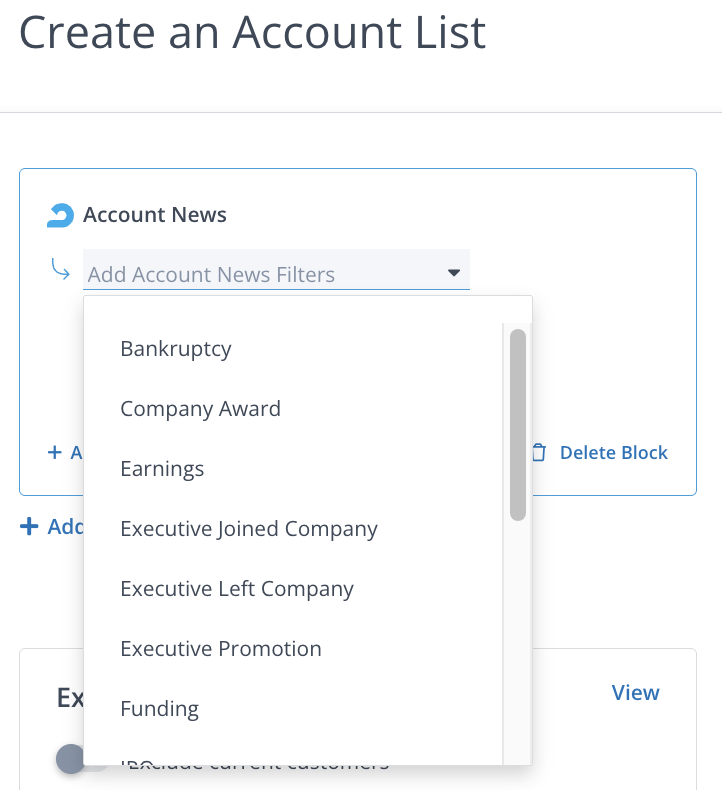Screen dimensions: 722x790
Task: Select Bankruptcy from the filter list
Action: pyautogui.click(x=176, y=349)
